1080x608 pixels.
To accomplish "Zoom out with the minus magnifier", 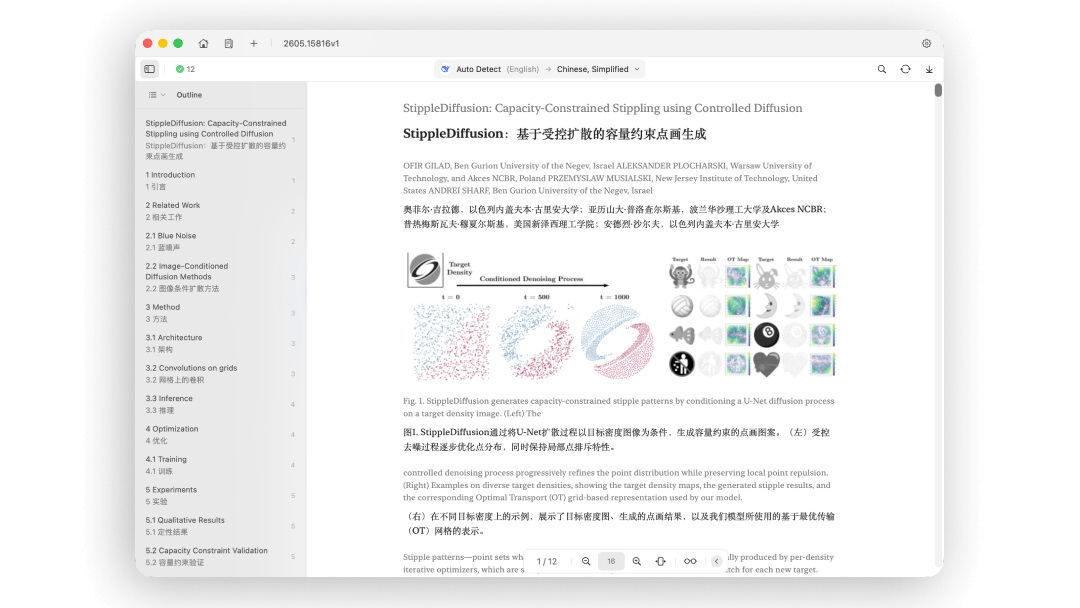I will point(585,561).
